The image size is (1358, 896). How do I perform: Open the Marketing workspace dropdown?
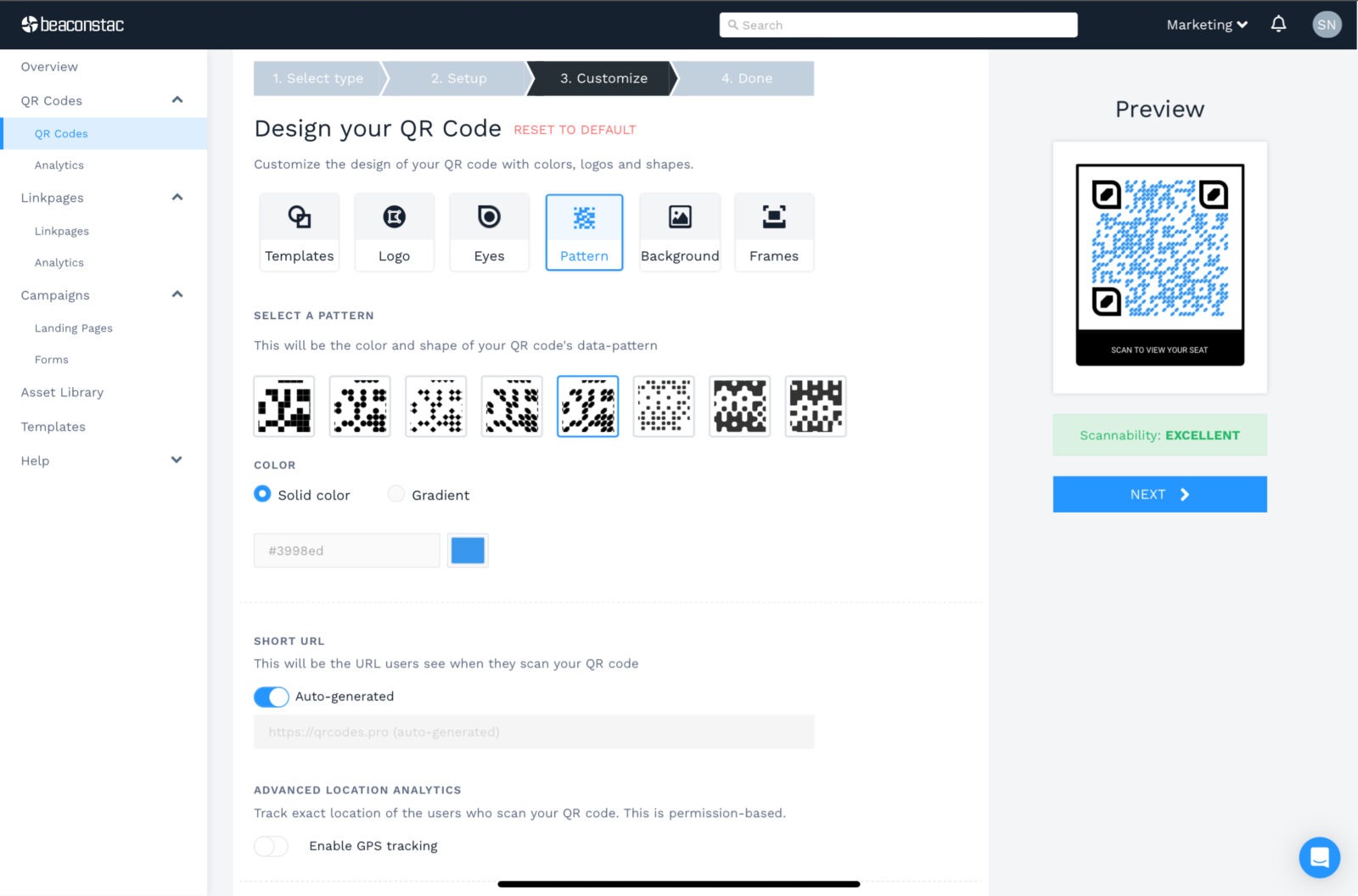point(1205,25)
